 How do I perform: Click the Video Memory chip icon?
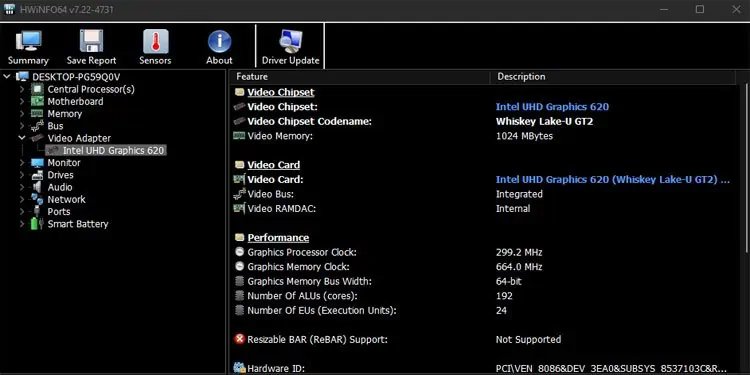239,136
